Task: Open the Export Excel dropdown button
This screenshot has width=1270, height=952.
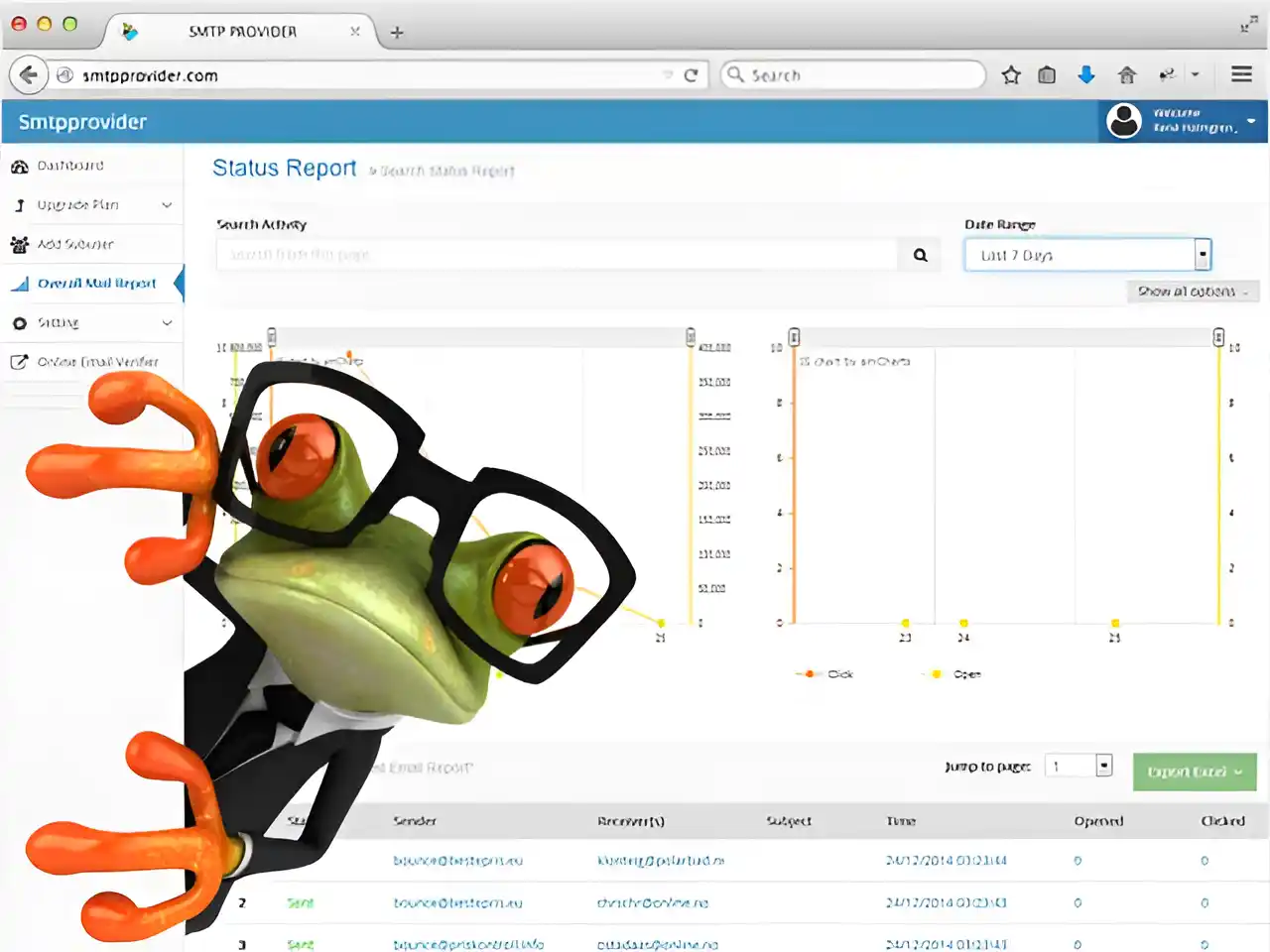Action: click(1195, 772)
